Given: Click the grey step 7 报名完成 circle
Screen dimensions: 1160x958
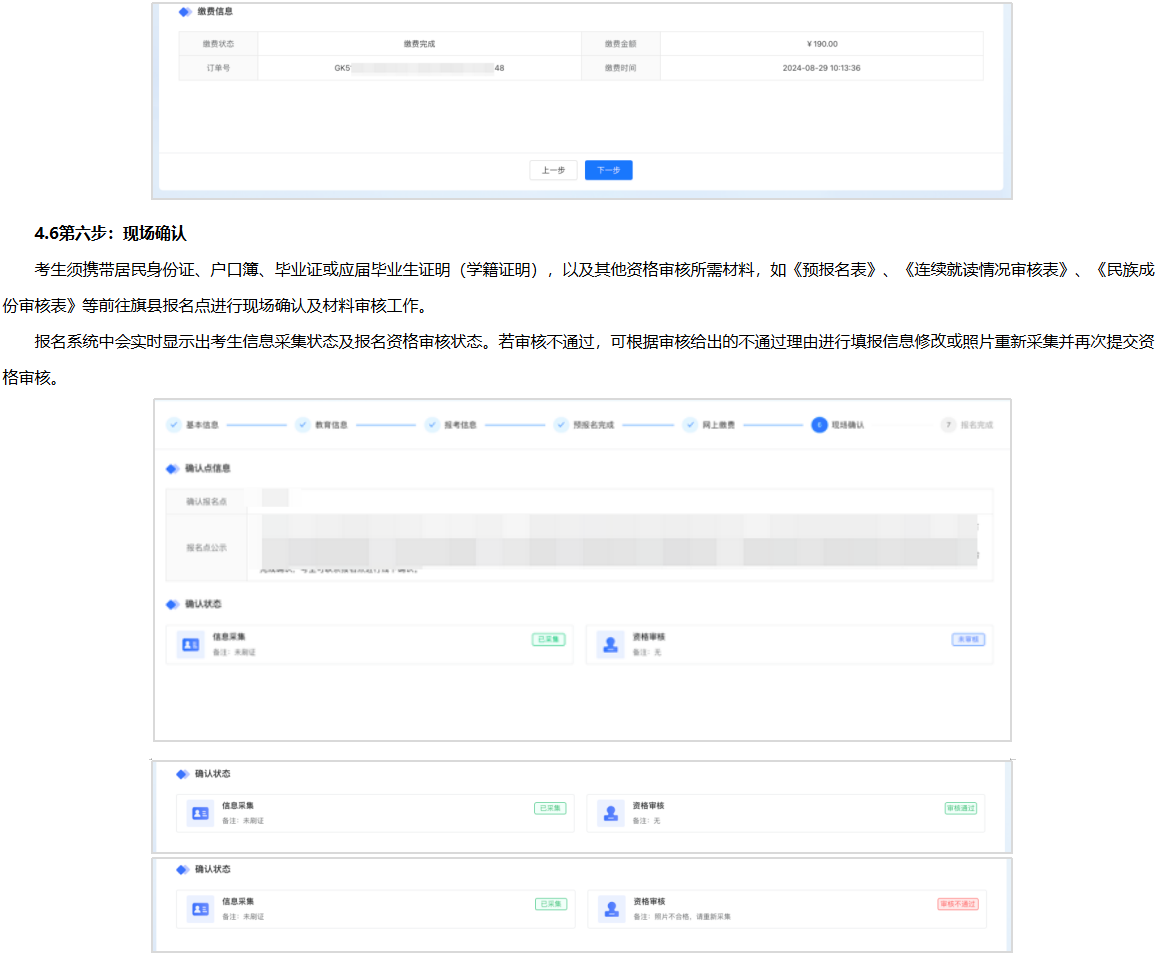Looking at the screenshot, I should coord(948,425).
